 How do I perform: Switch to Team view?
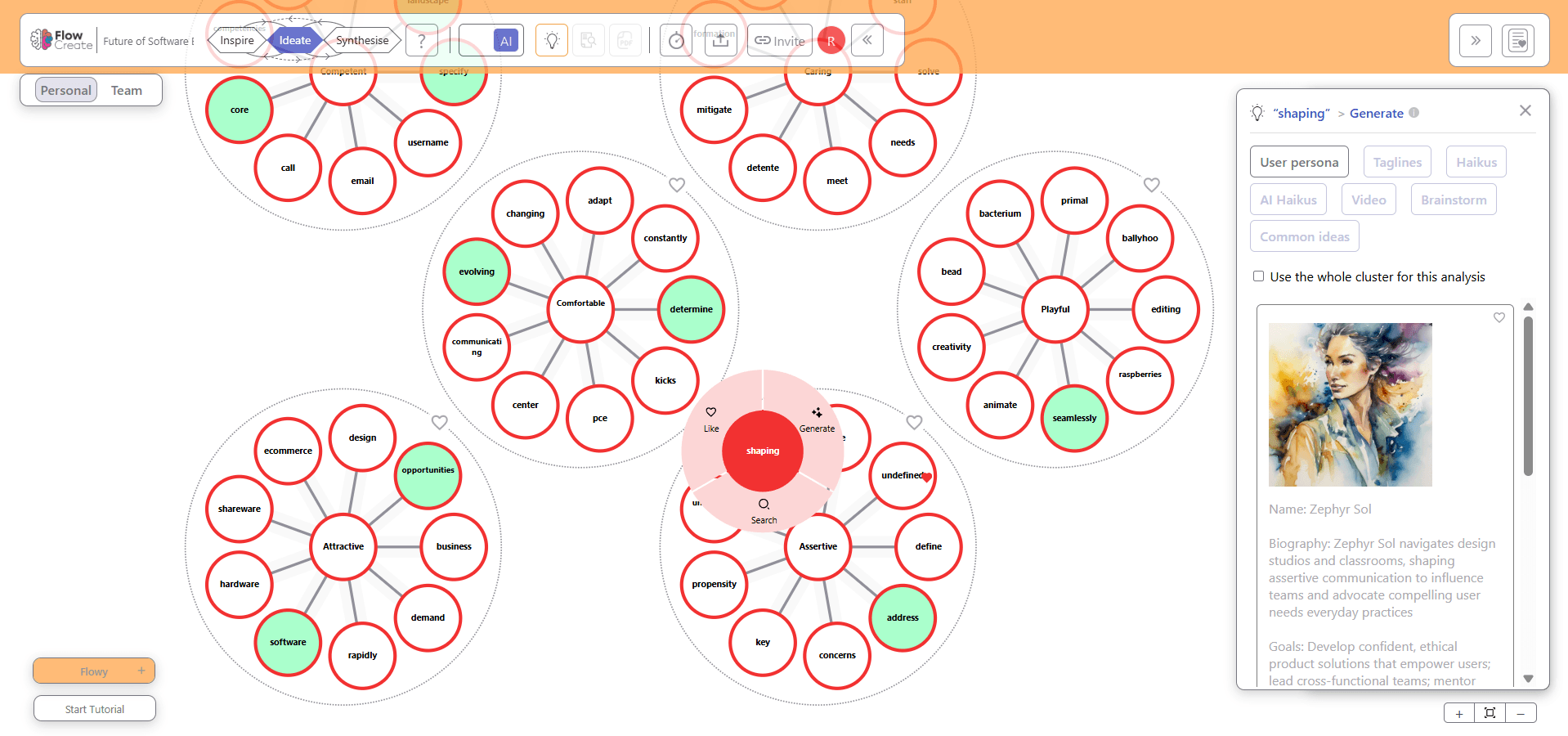point(127,90)
